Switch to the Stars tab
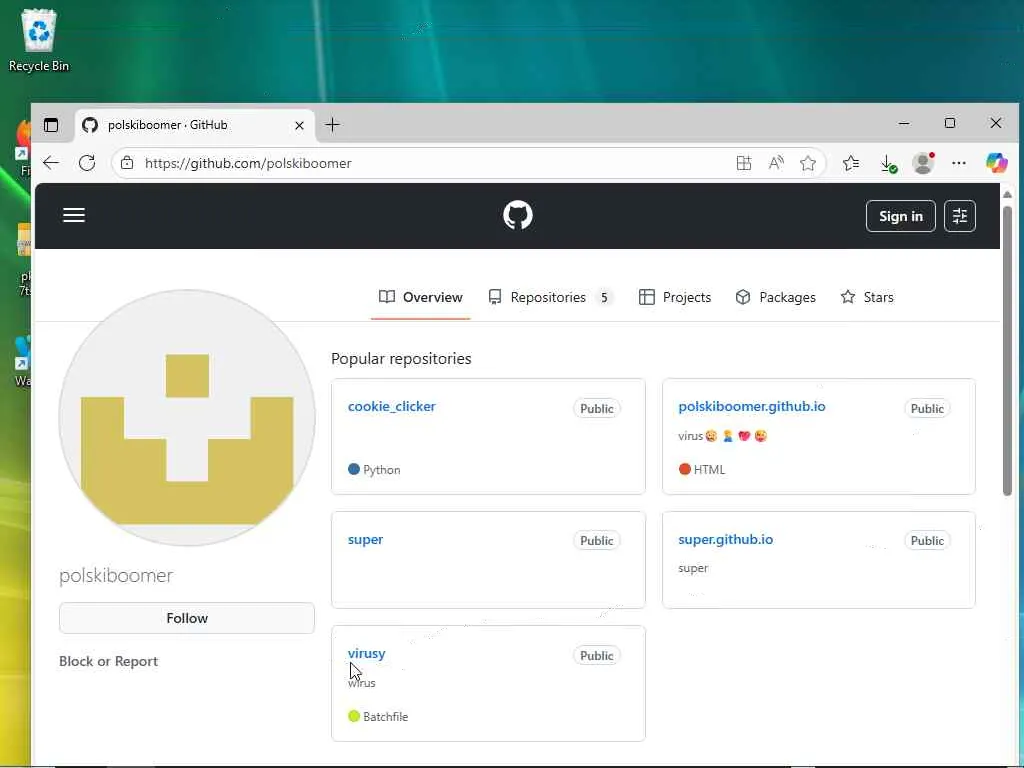This screenshot has width=1024, height=768. [x=867, y=297]
